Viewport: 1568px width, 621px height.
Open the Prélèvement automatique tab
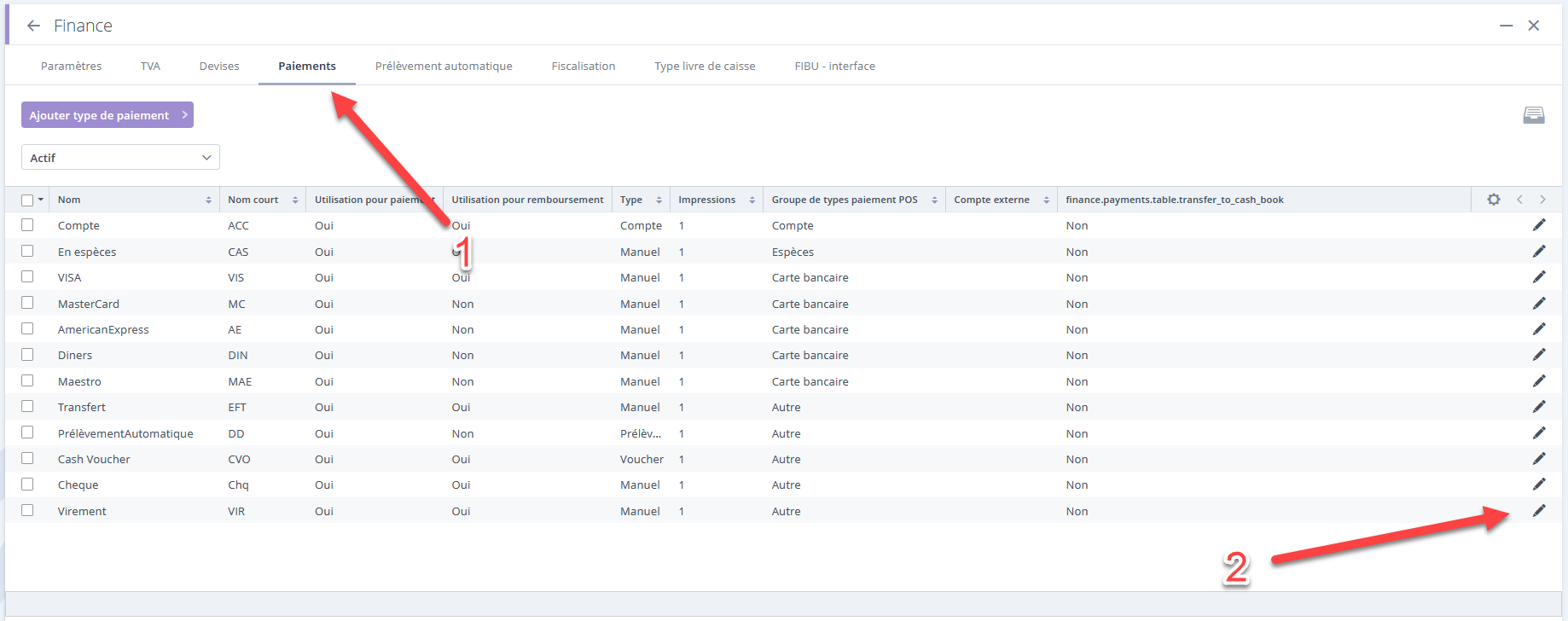[x=444, y=66]
